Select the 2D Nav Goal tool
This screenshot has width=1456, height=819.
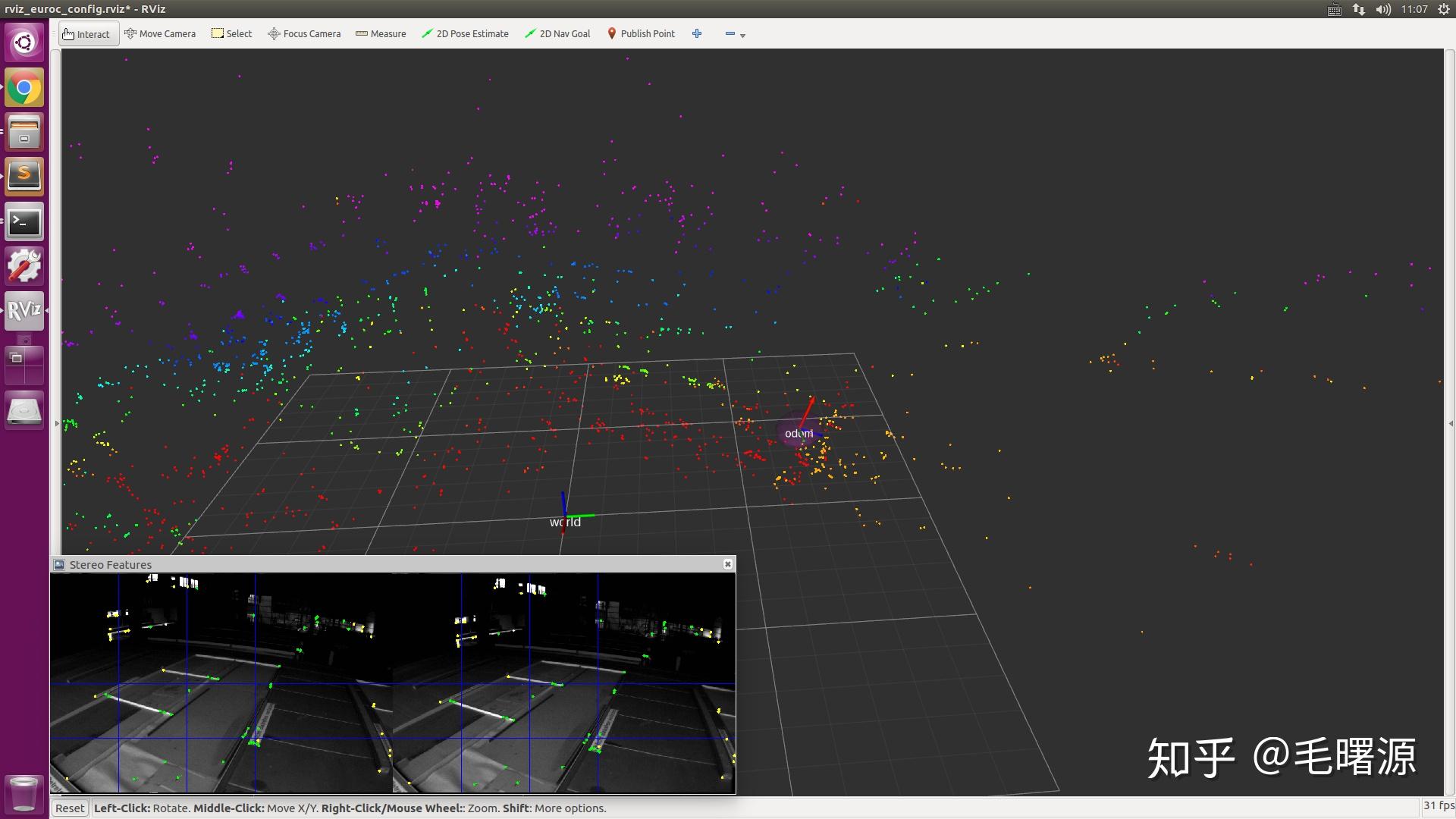pyautogui.click(x=557, y=34)
